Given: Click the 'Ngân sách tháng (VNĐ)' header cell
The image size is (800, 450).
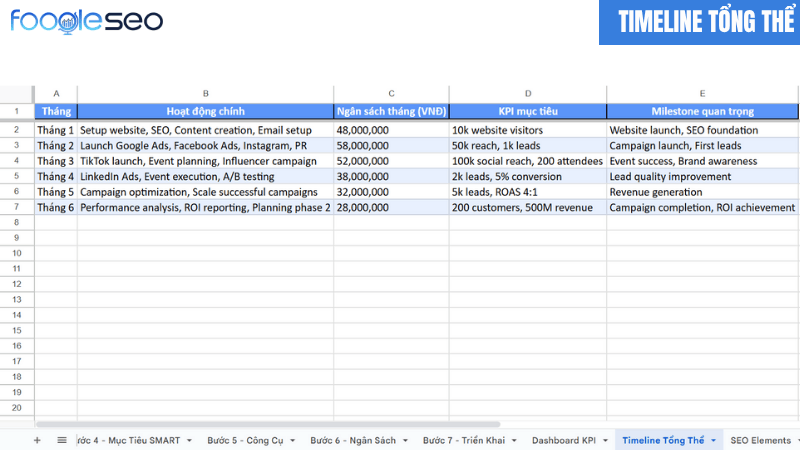Looking at the screenshot, I should pos(391,111).
